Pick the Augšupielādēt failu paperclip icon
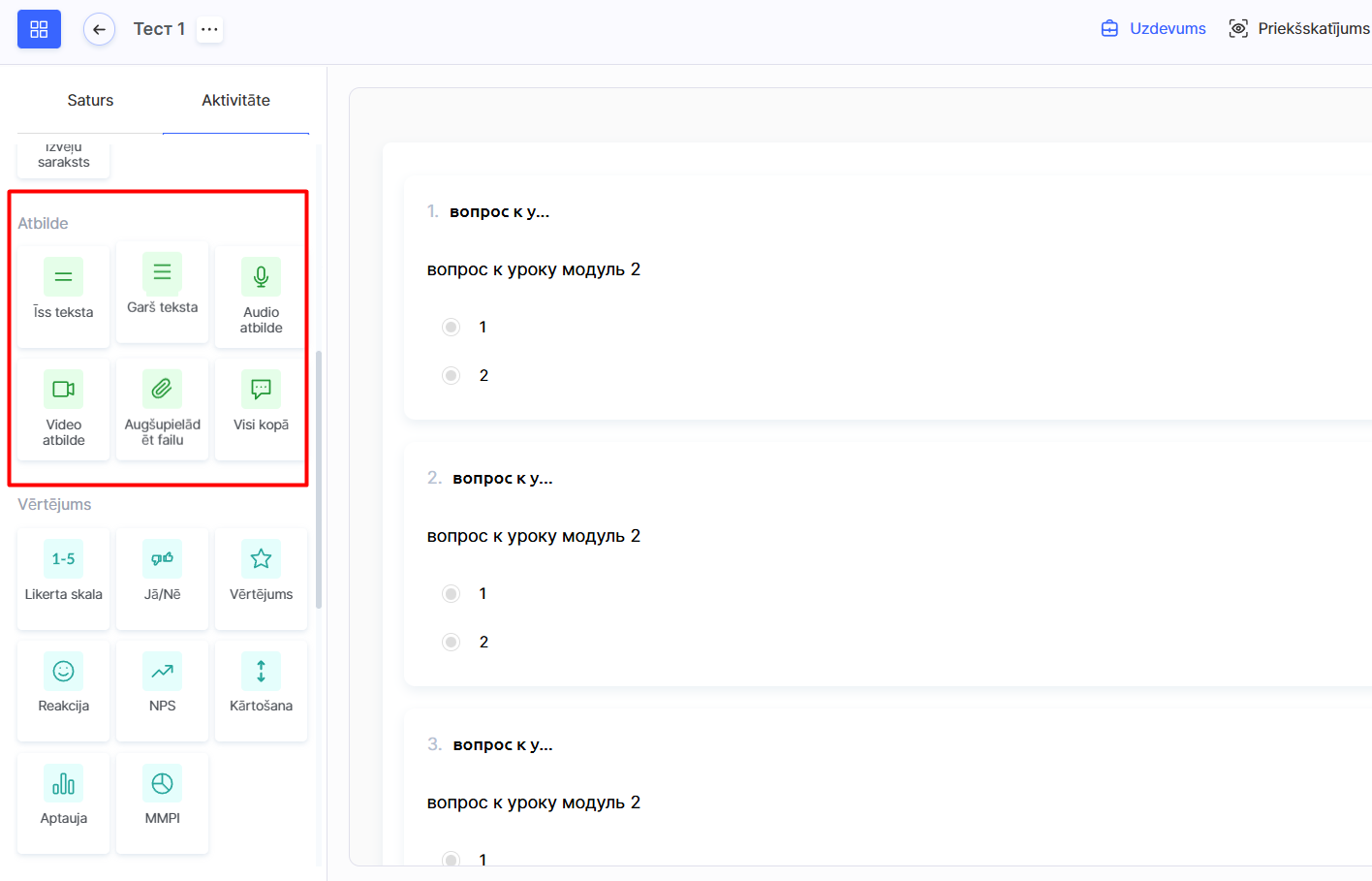Viewport: 1372px width, 881px height. [x=162, y=390]
